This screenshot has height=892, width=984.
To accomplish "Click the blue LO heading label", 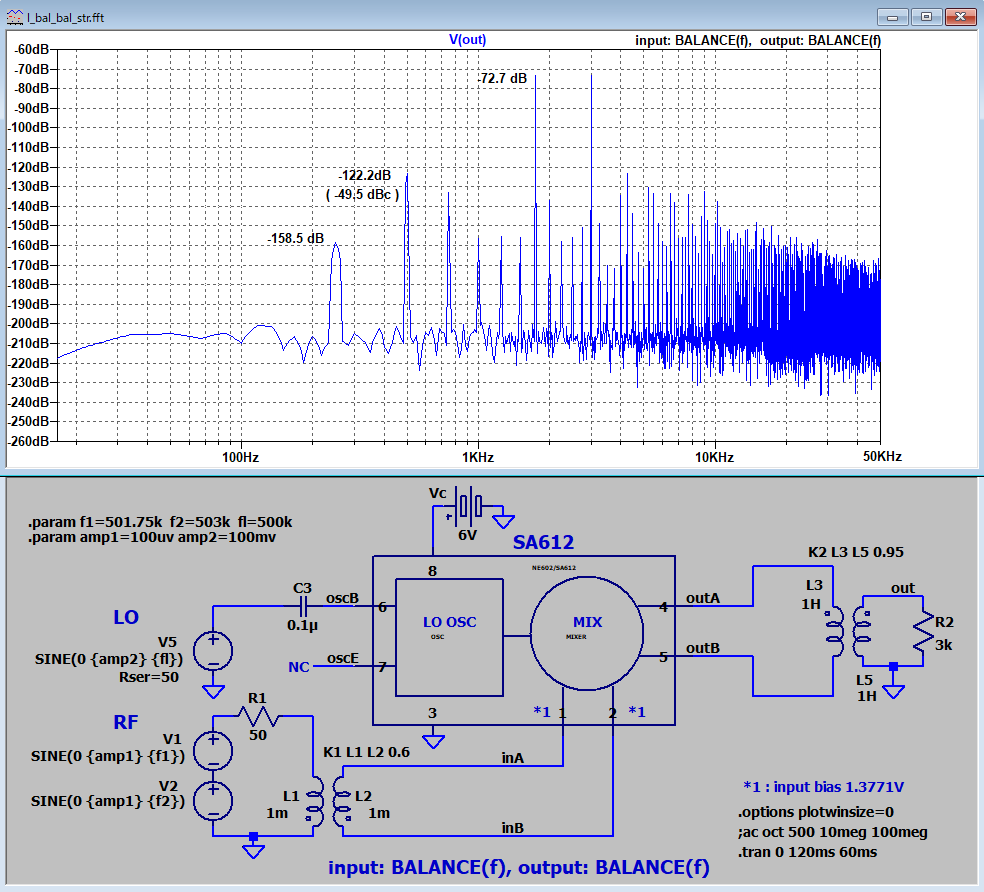I will pos(126,617).
